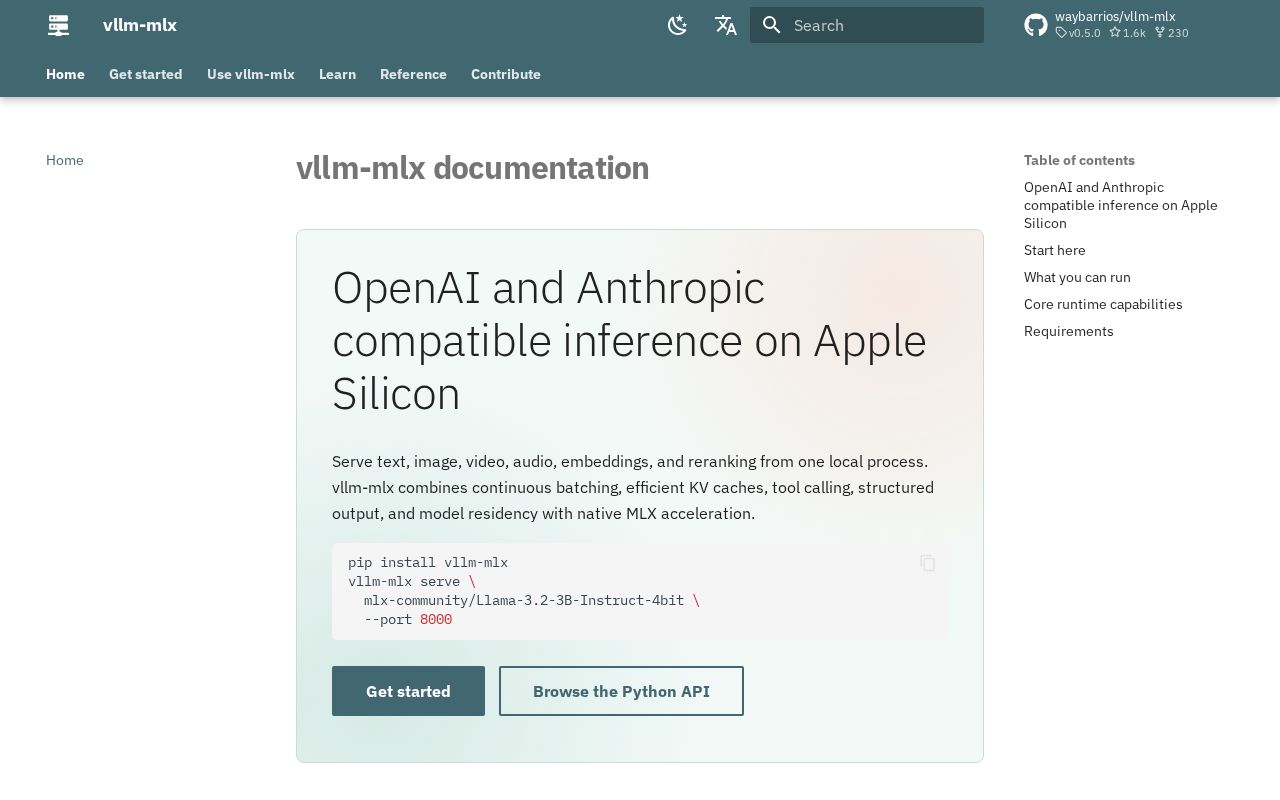Jump to Core runtime capabilities section
The width and height of the screenshot is (1280, 800).
click(x=1103, y=304)
